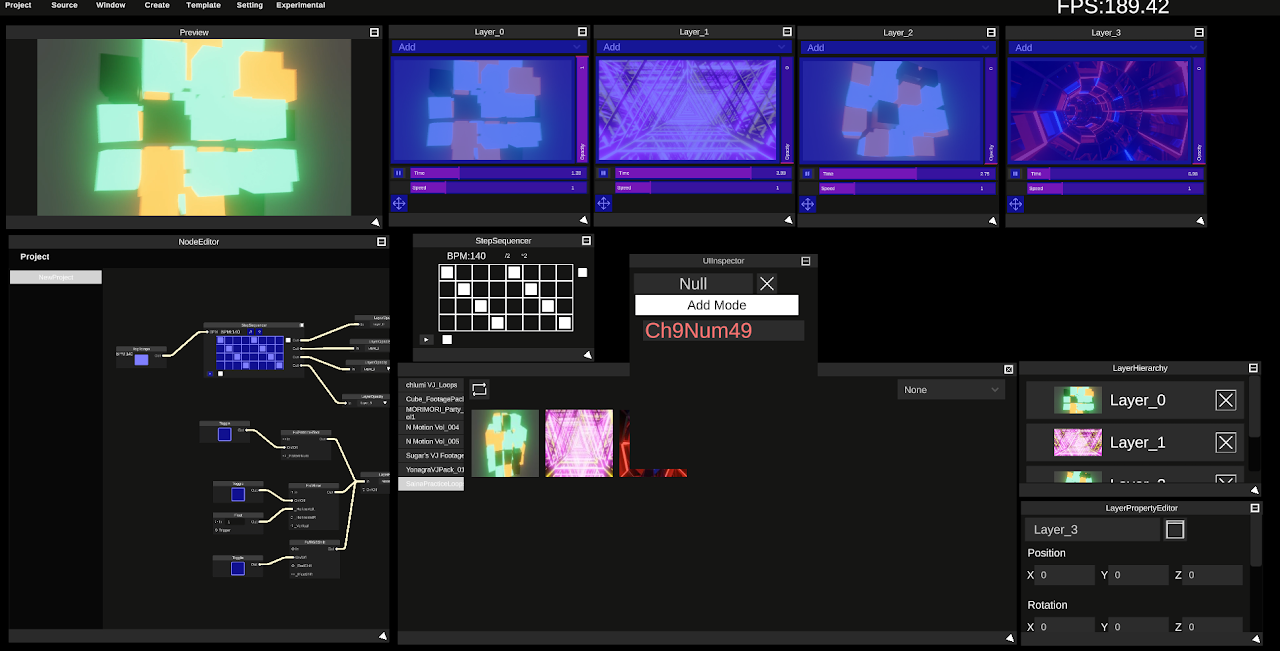Click the Add Mode button in UIInspector

716,305
